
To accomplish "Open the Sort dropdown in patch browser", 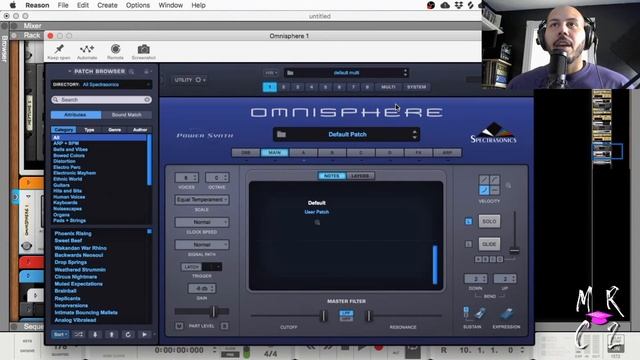I will (60, 334).
